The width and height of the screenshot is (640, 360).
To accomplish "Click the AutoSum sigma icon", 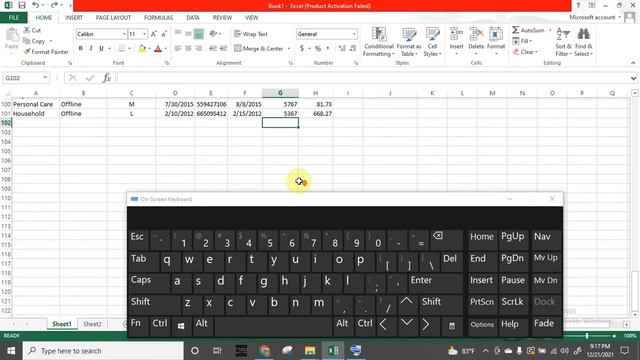I will [x=516, y=30].
